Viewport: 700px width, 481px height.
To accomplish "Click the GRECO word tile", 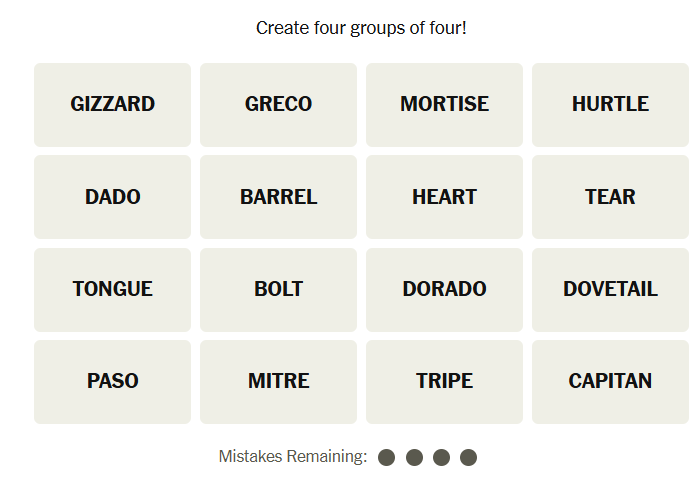I will (278, 104).
